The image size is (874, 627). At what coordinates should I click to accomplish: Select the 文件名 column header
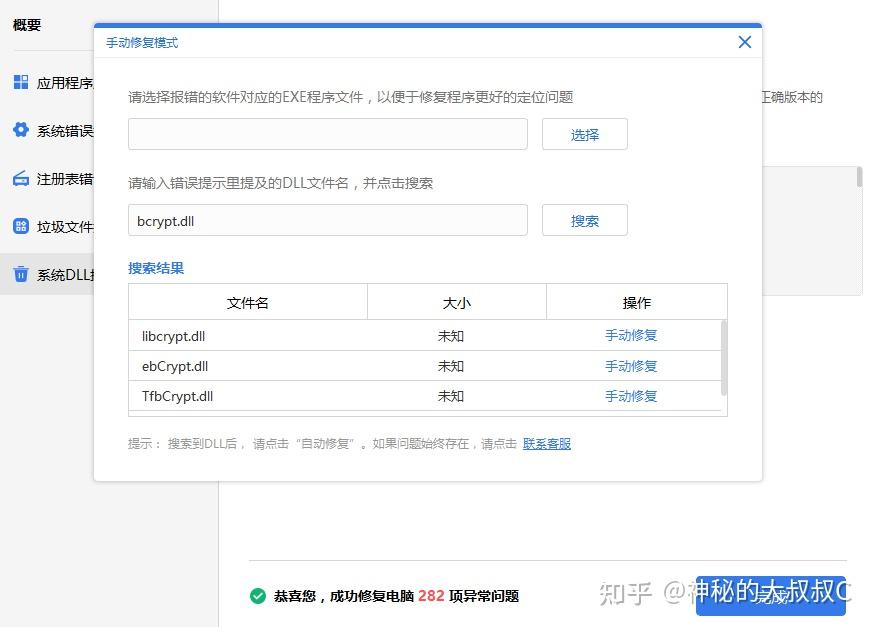pyautogui.click(x=247, y=301)
